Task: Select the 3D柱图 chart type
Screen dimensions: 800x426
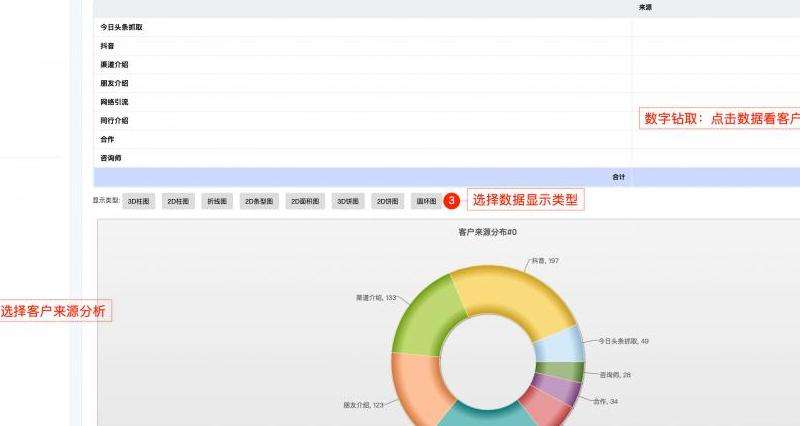Action: pos(139,201)
